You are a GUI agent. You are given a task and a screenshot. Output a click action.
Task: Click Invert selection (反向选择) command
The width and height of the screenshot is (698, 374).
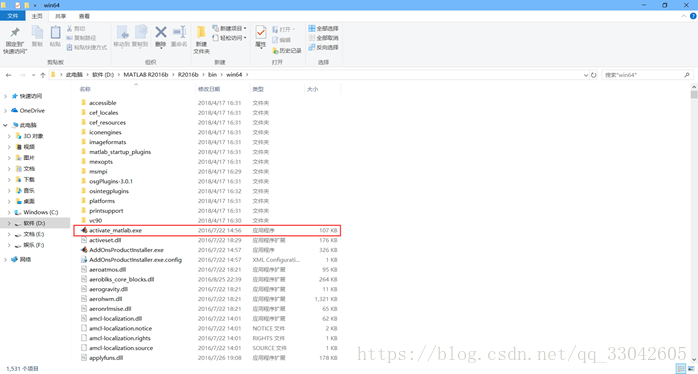(x=324, y=47)
